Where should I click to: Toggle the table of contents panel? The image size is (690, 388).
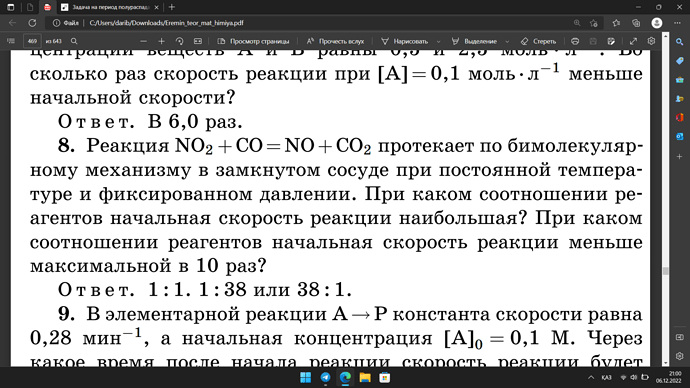11,41
